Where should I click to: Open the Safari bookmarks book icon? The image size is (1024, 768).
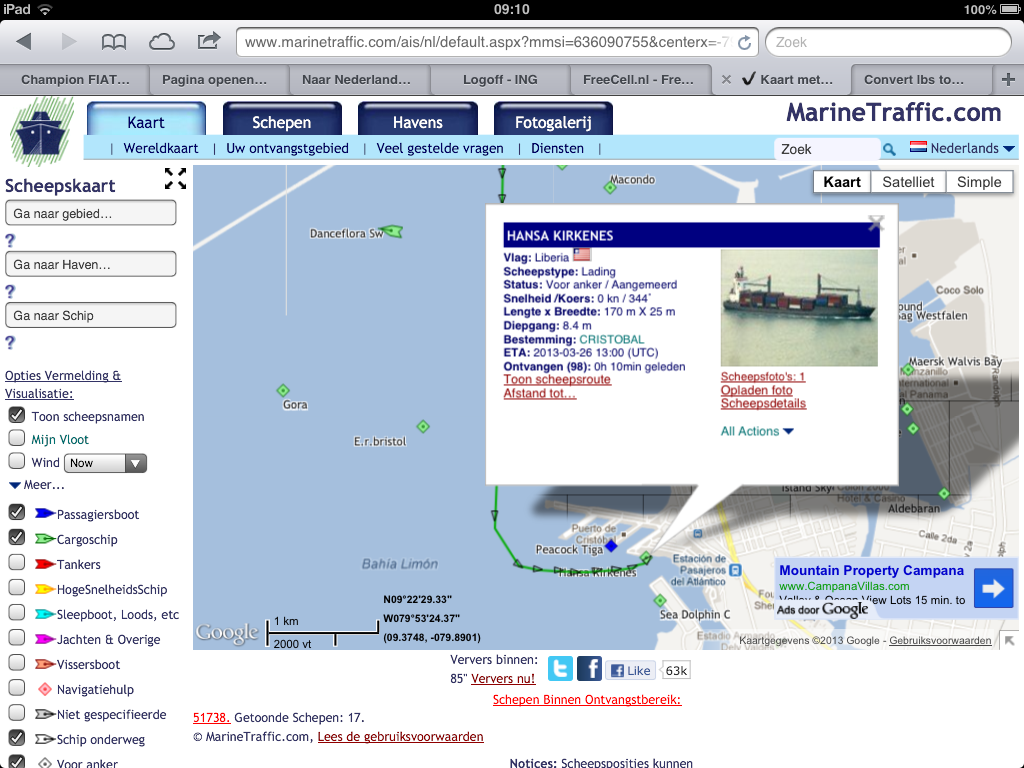coord(114,42)
